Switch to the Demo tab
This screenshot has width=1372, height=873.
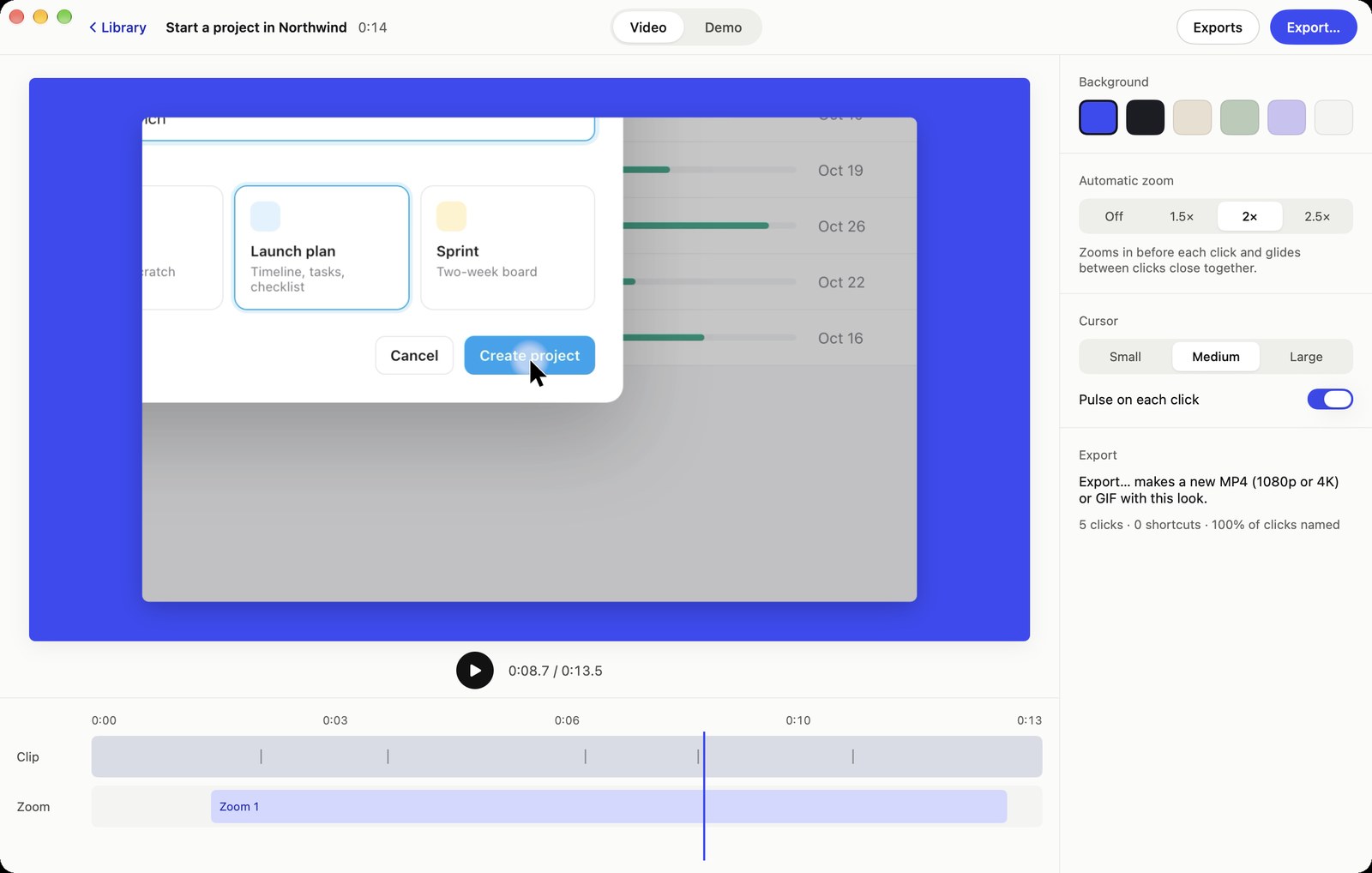tap(723, 27)
